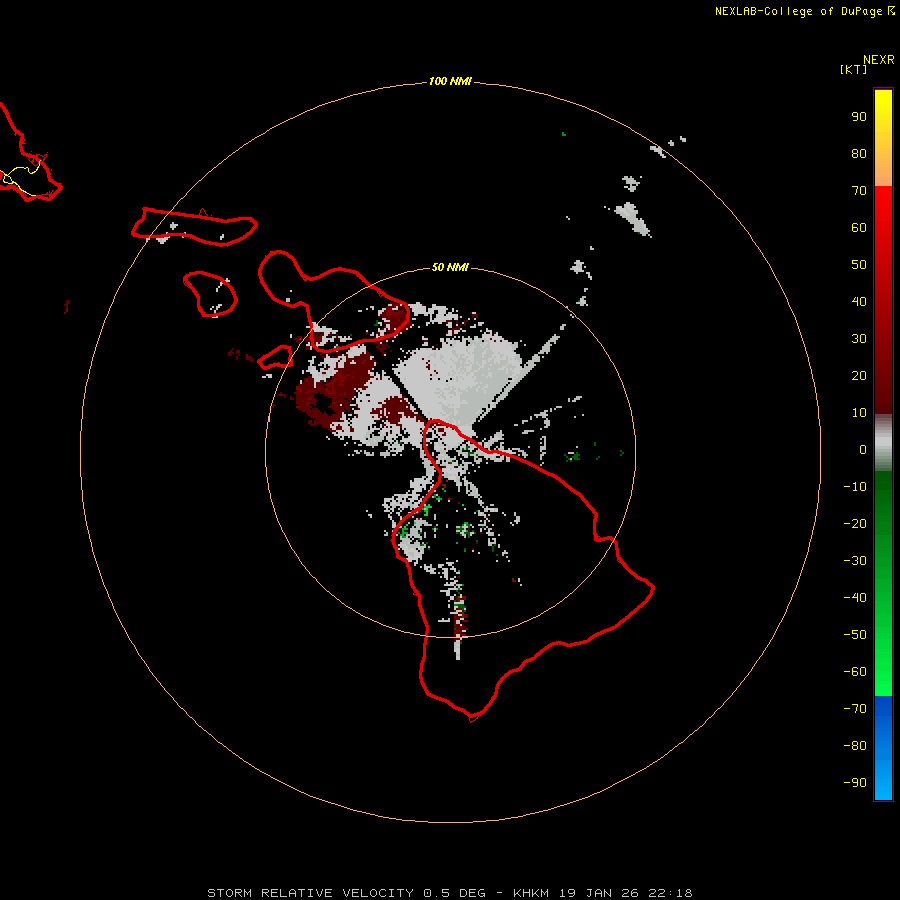This screenshot has height=900, width=900.
Task: Click the 0 value on velocity scale
Action: pyautogui.click(x=863, y=449)
